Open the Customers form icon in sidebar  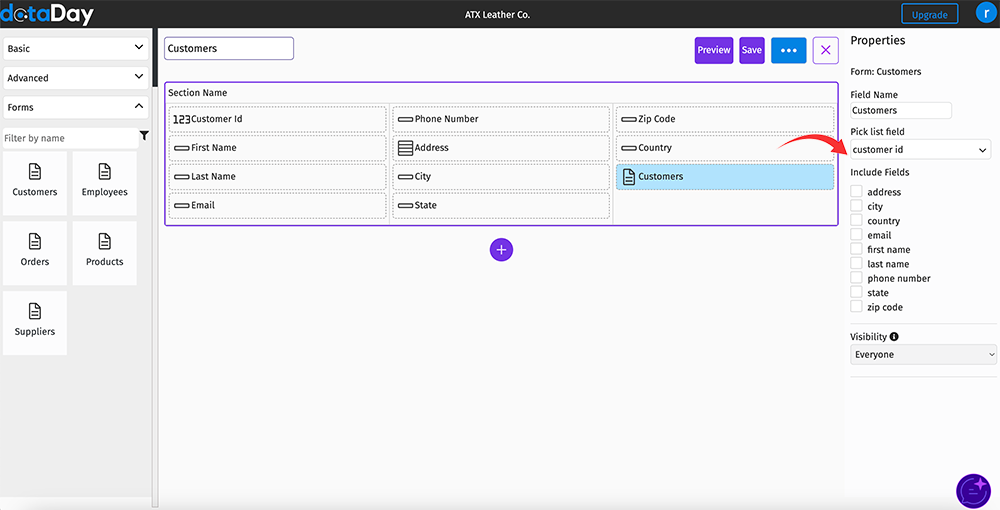coord(35,171)
